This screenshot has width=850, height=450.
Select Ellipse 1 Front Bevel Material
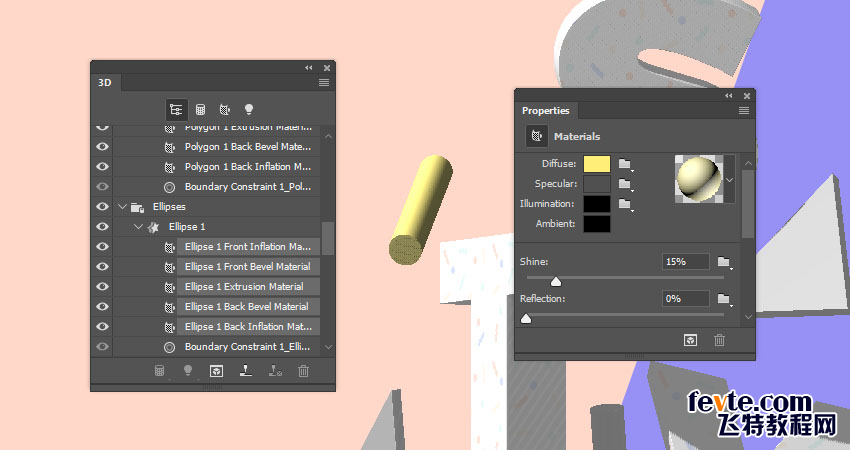click(248, 267)
